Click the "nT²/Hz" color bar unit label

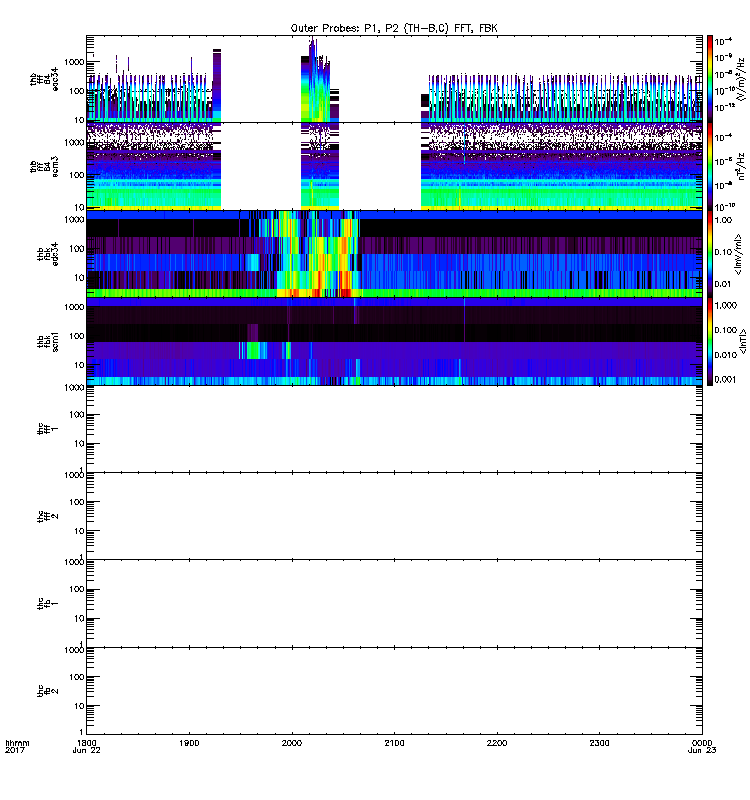click(x=741, y=166)
